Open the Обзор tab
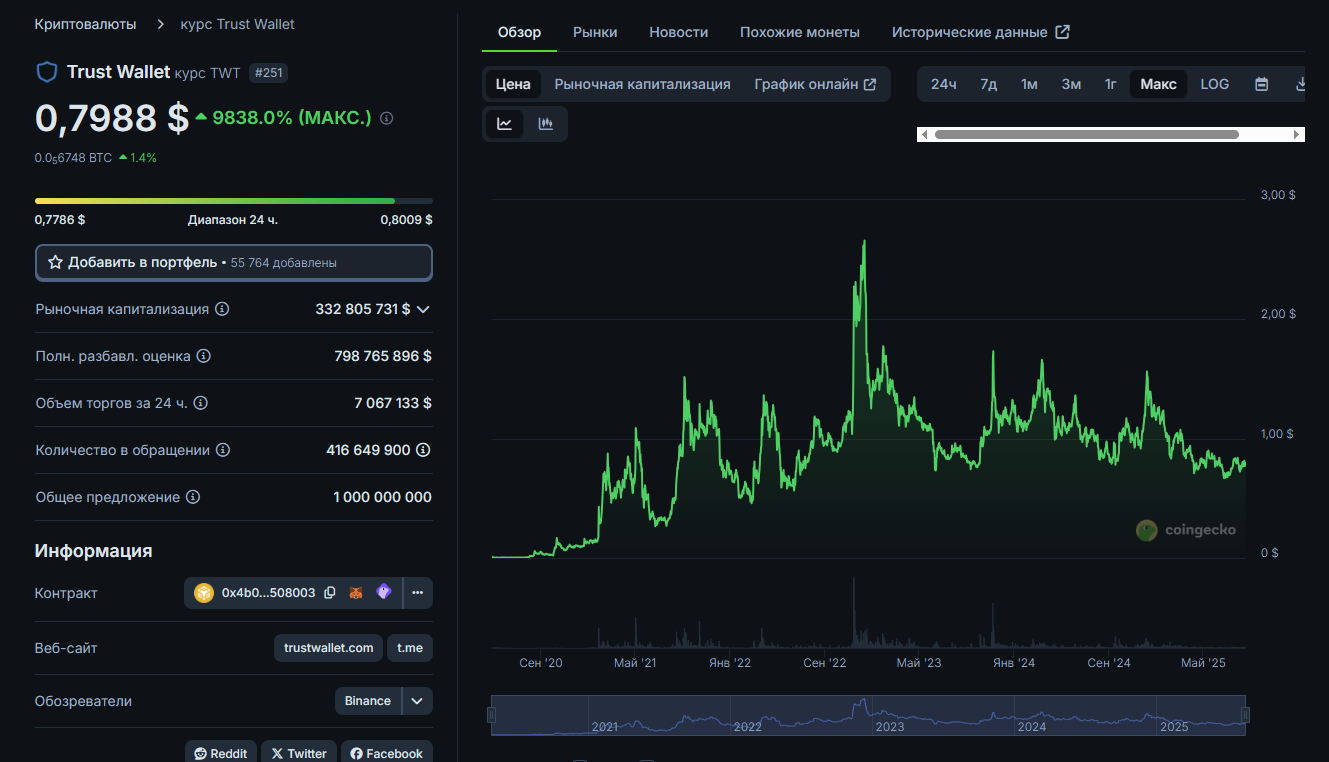The height and width of the screenshot is (762, 1329). coord(519,32)
